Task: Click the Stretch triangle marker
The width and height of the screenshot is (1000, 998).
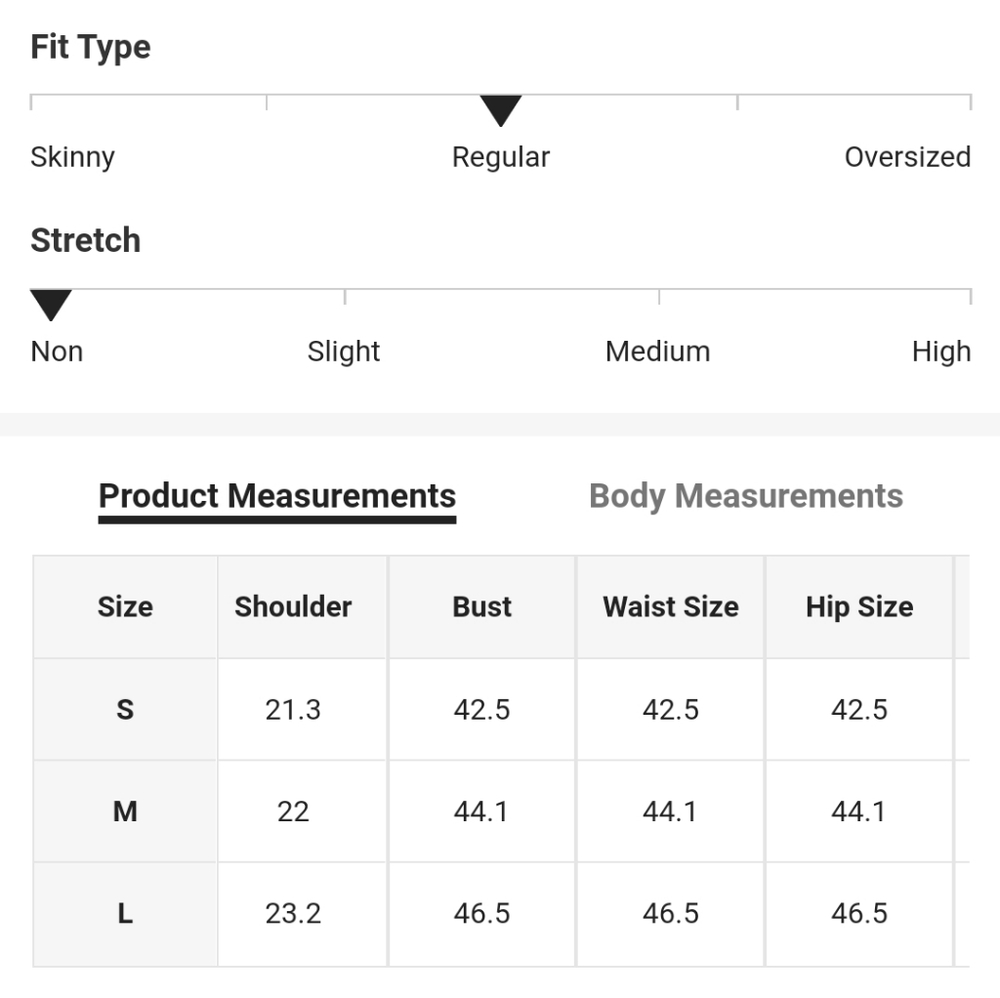Action: click(50, 304)
